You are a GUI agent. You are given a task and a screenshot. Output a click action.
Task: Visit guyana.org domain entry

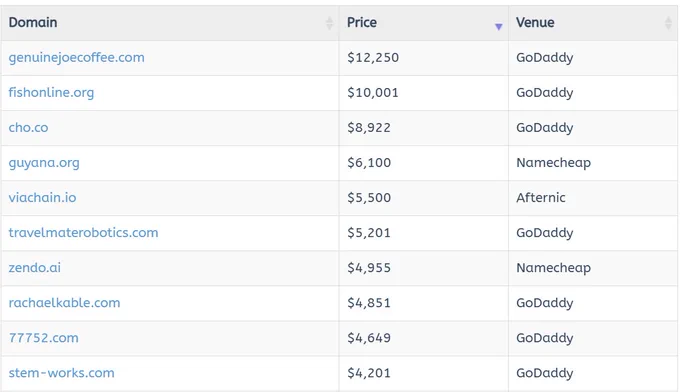[44, 163]
